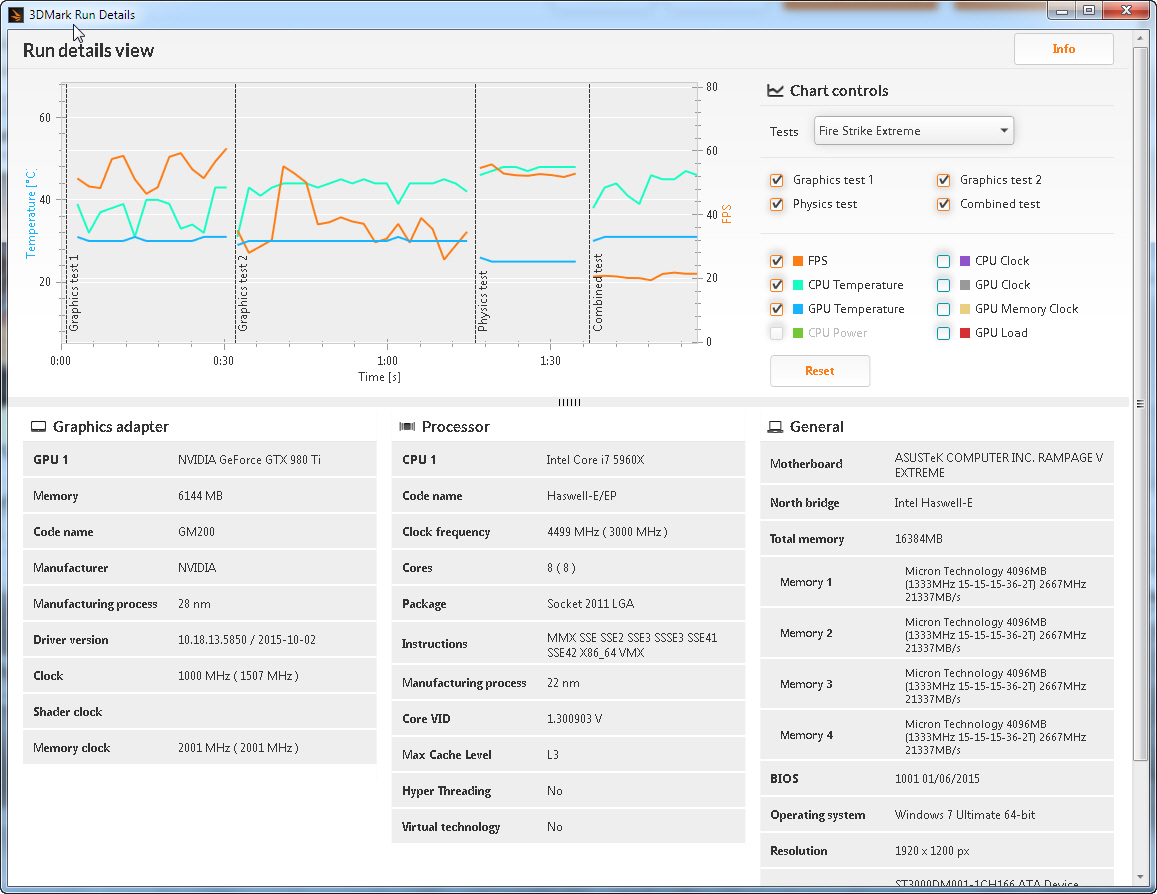The height and width of the screenshot is (894, 1157).
Task: Click the Hyper Threading row label
Action: (446, 791)
